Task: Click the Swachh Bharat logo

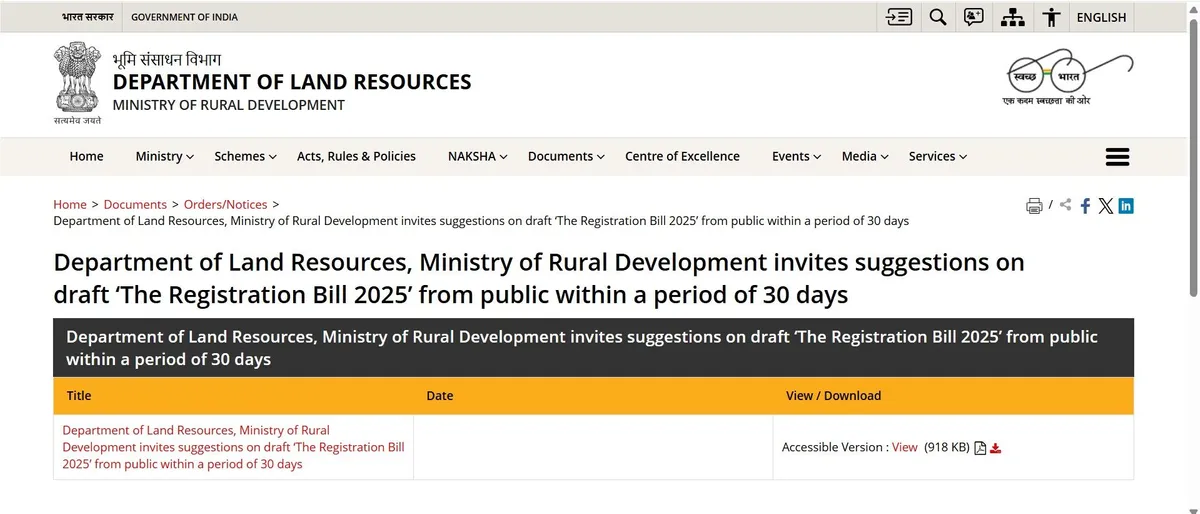Action: pyautogui.click(x=1068, y=78)
